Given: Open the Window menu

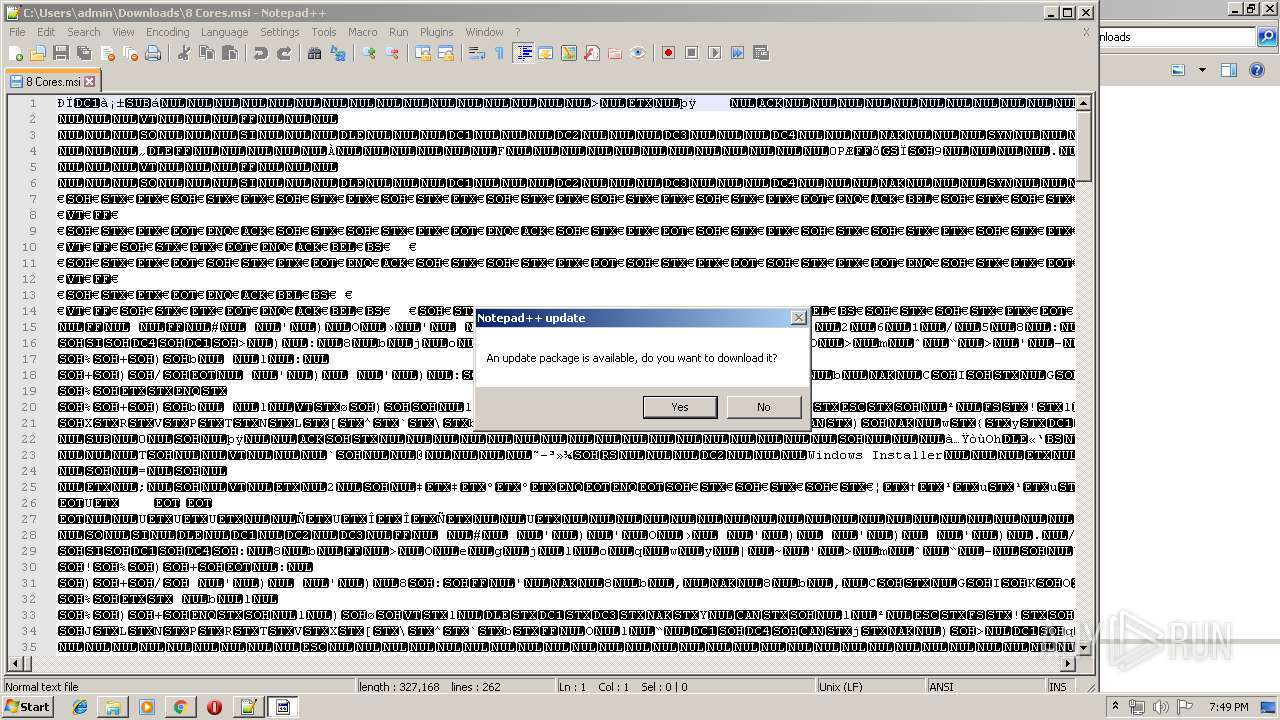Looking at the screenshot, I should pyautogui.click(x=485, y=32).
